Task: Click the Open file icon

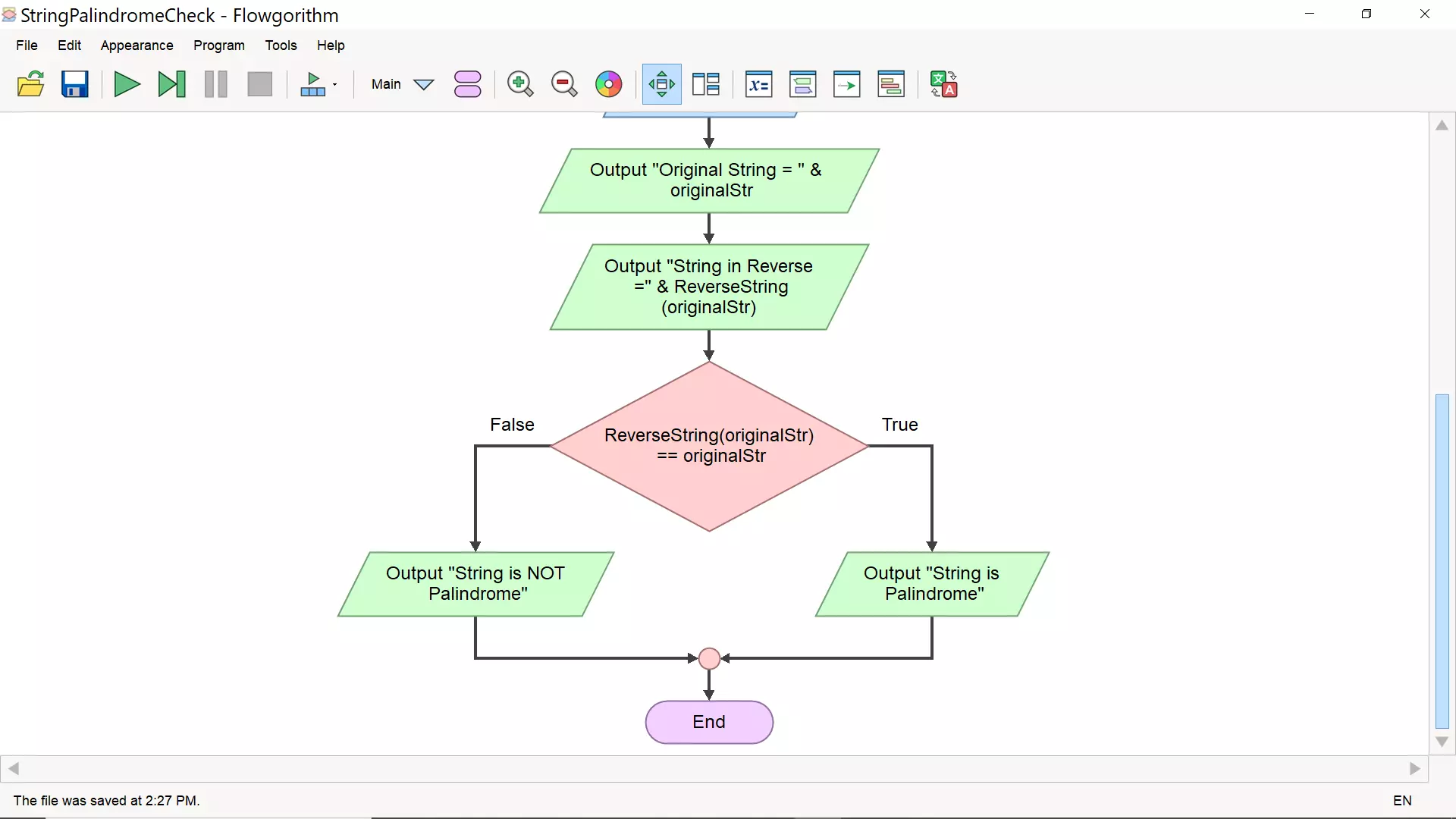Action: [x=31, y=84]
